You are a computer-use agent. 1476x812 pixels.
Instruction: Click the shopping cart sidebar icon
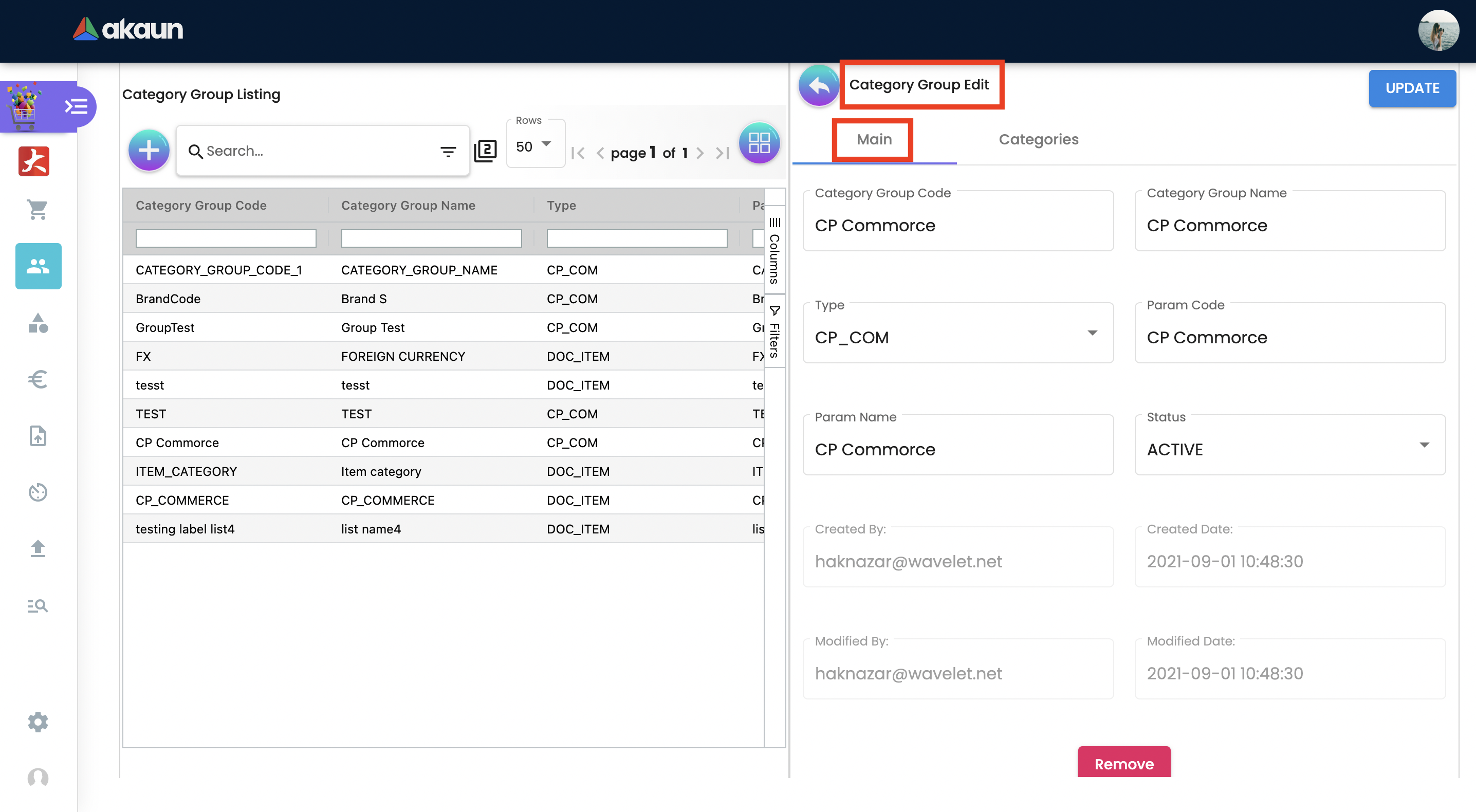(x=38, y=210)
